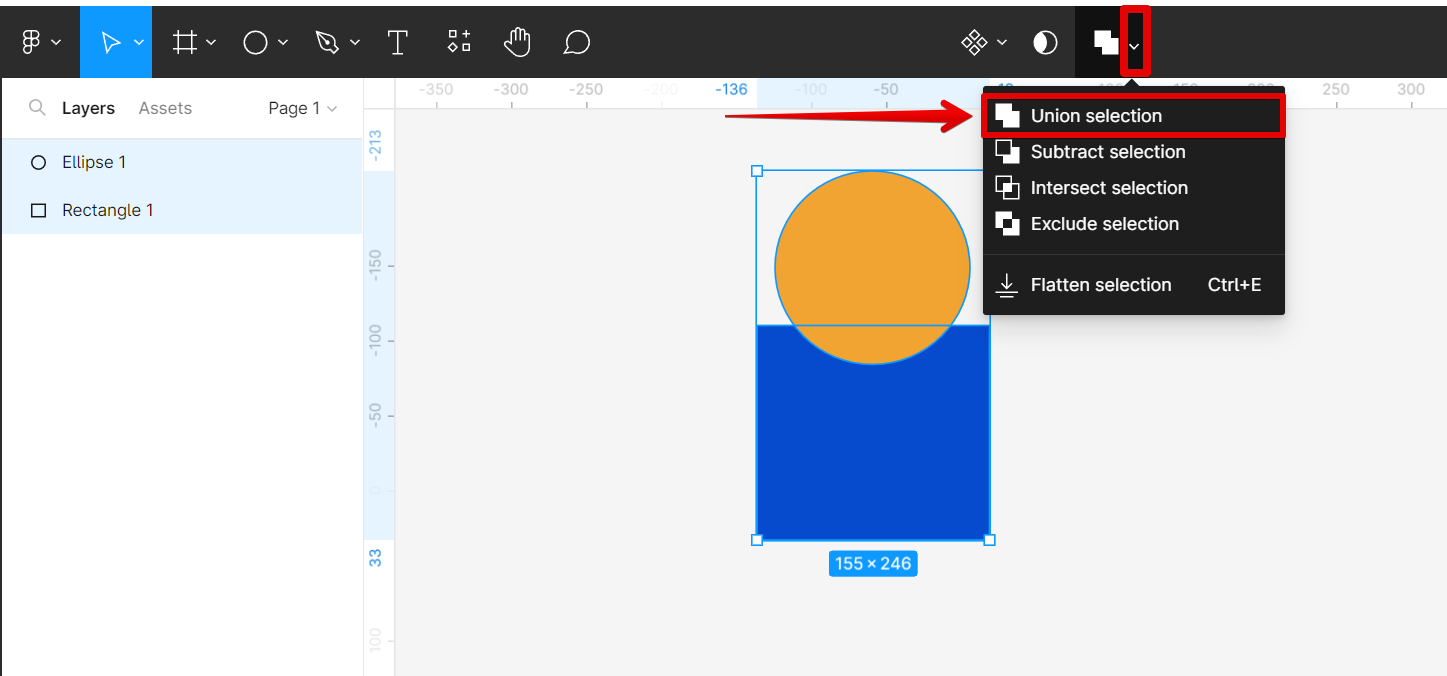Select the Ellipse 1 layer
The height and width of the screenshot is (676, 1447).
pos(94,162)
